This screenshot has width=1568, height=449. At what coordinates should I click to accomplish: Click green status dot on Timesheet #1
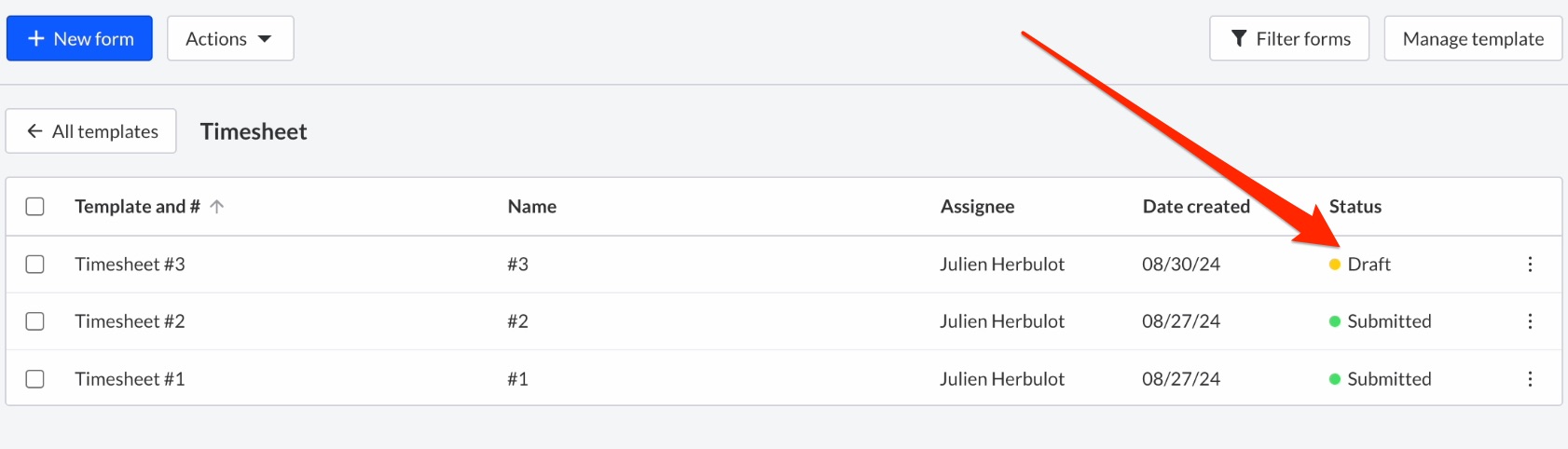pos(1335,379)
